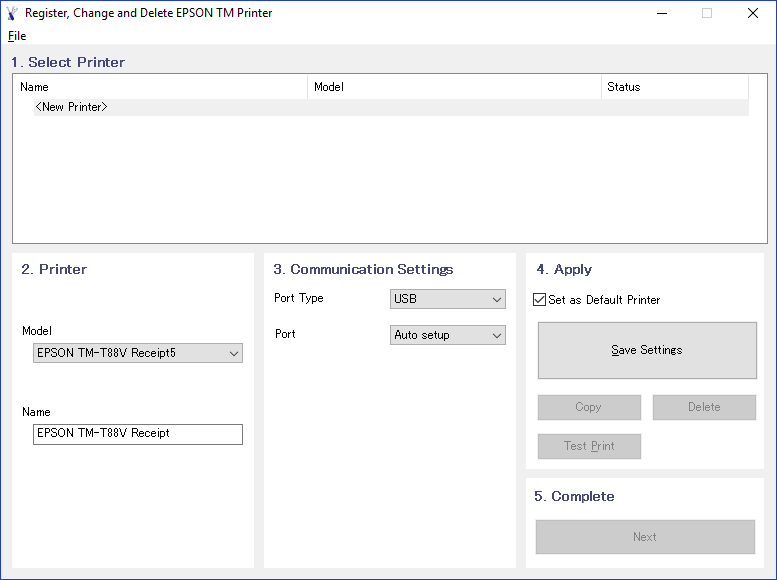Select the <New Printer> row

[x=391, y=107]
